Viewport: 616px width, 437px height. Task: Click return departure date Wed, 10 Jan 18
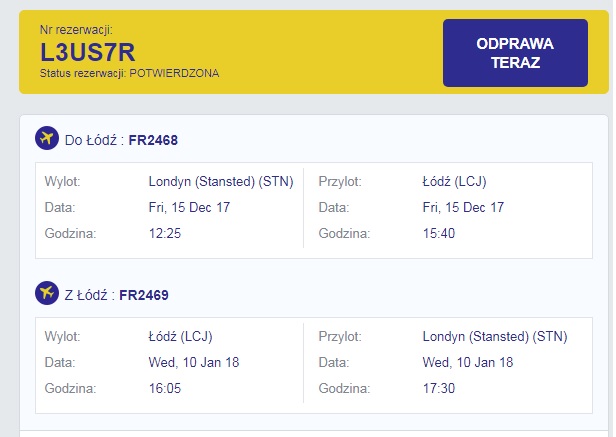(194, 362)
